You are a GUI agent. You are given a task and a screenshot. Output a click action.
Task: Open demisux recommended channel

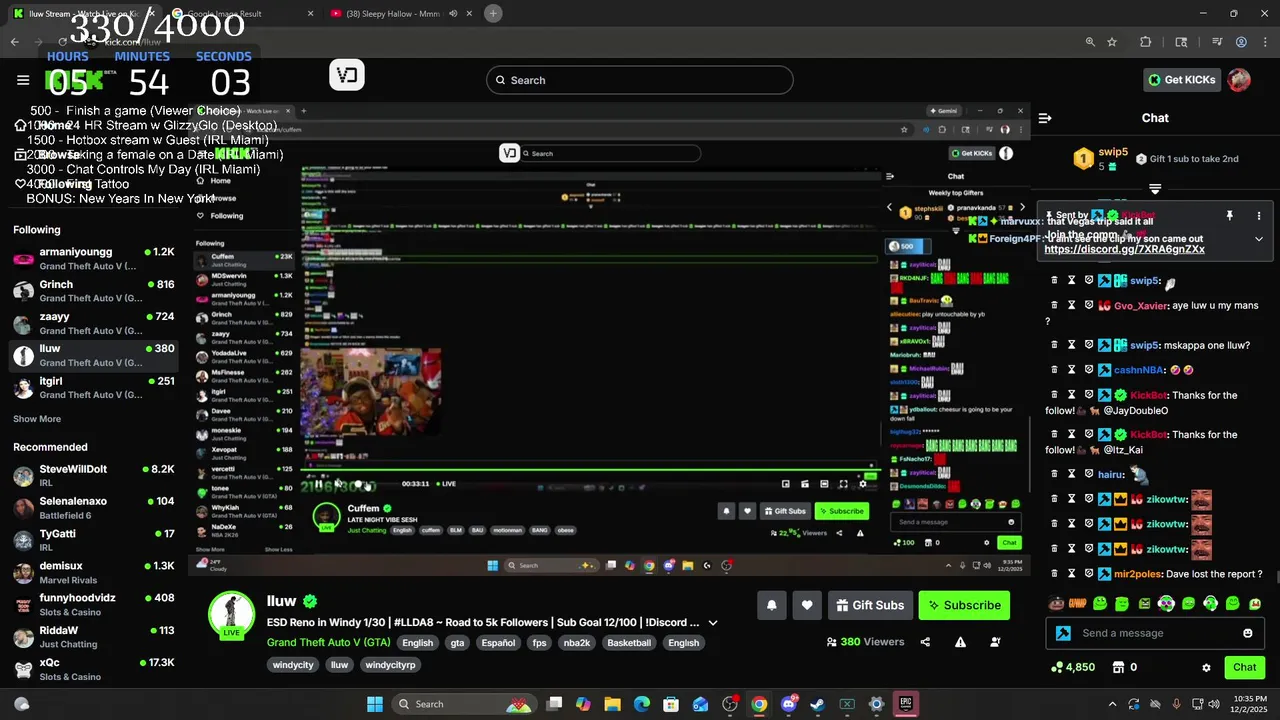[94, 572]
